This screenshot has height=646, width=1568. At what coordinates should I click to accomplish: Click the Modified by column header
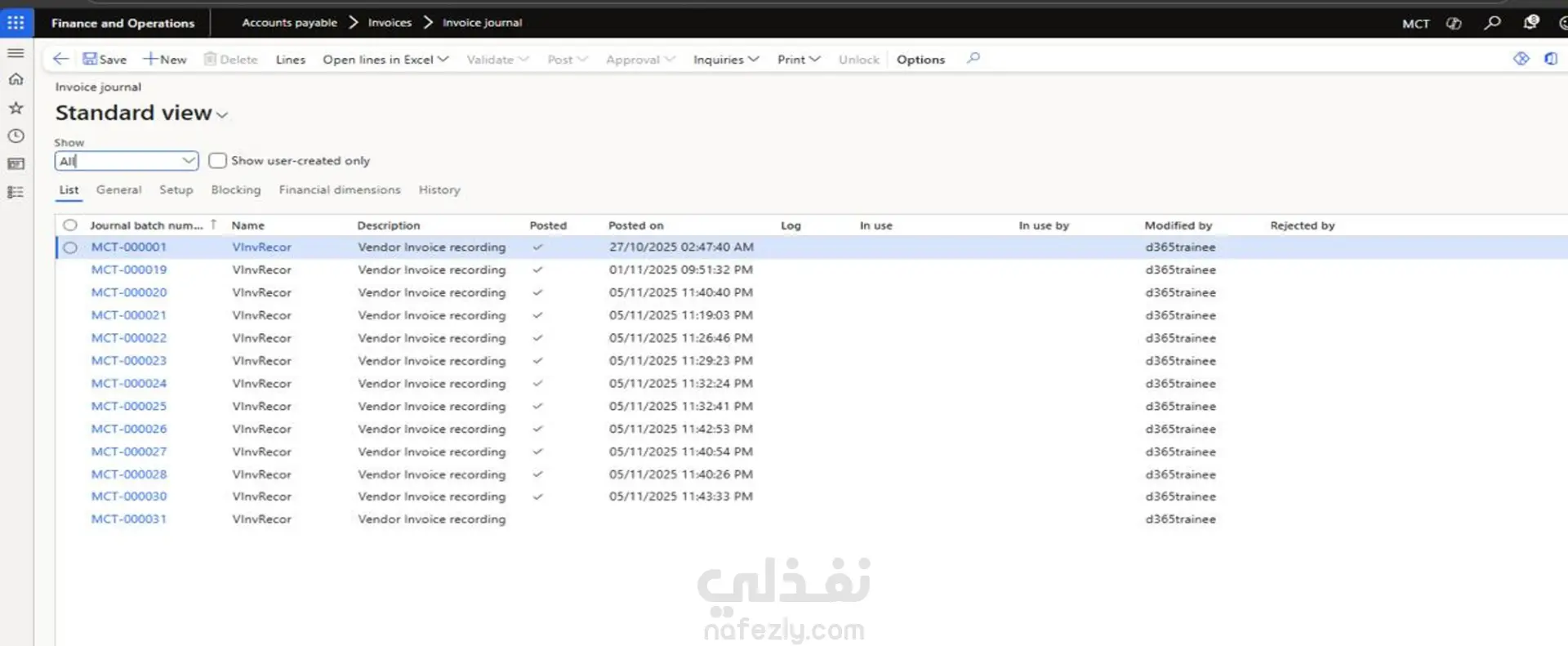point(1178,225)
